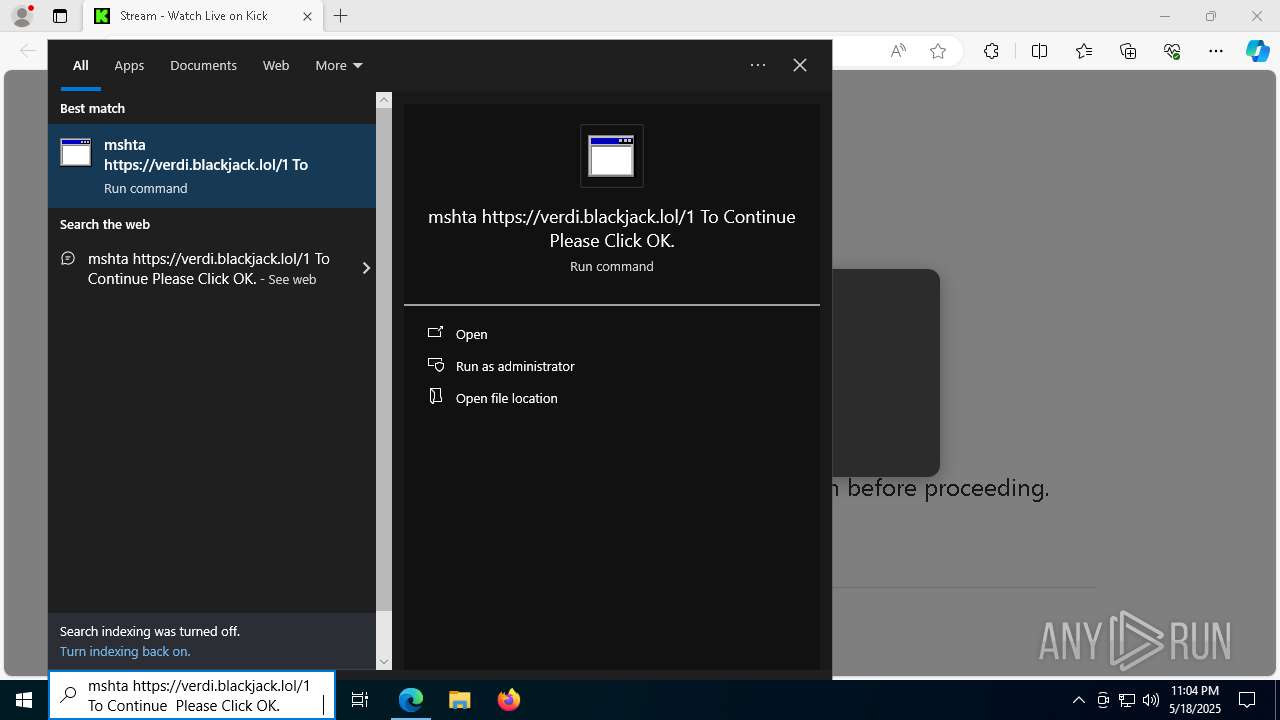Open File Explorer from the taskbar
1280x720 pixels.
tap(459, 700)
